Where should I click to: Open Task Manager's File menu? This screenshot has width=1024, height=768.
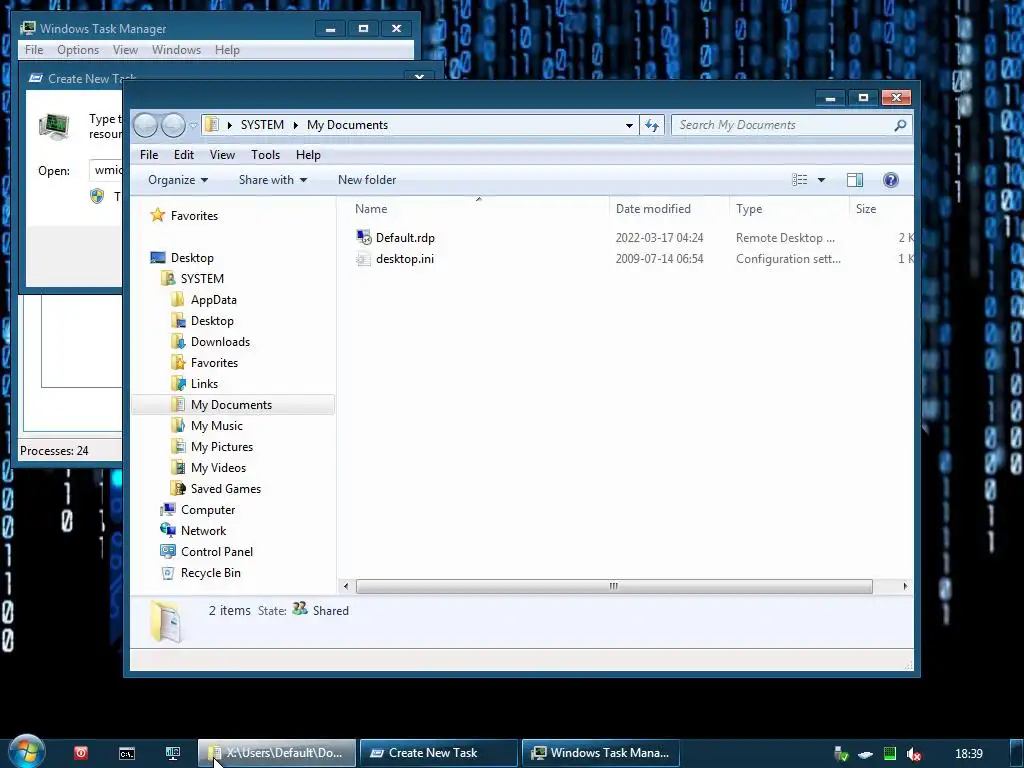click(x=34, y=50)
